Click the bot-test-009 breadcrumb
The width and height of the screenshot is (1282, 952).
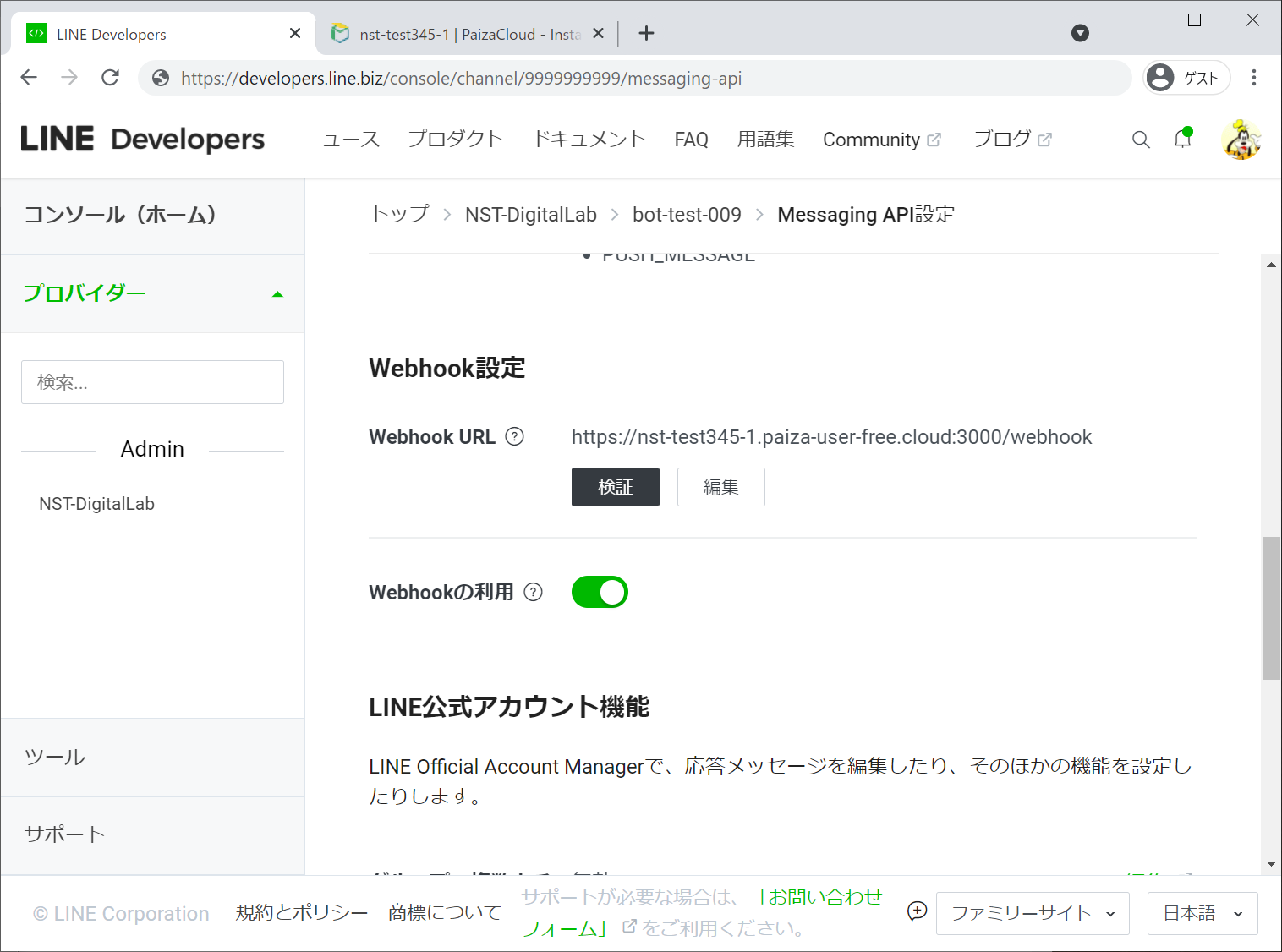coord(687,215)
